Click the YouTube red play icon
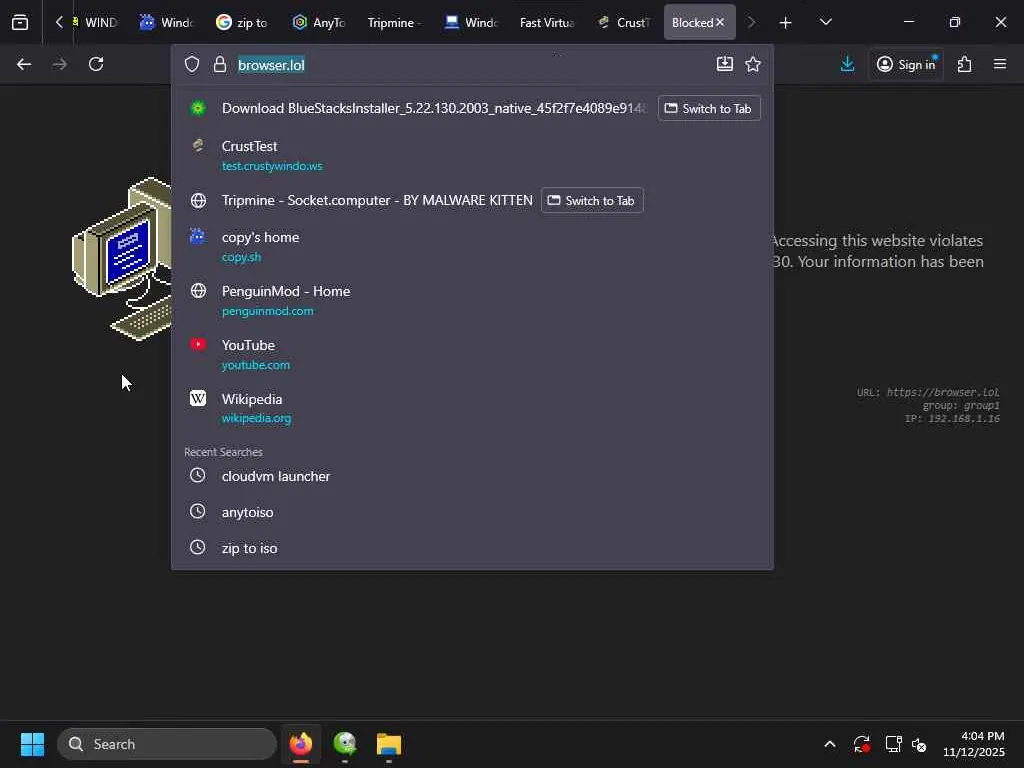 pyautogui.click(x=198, y=344)
